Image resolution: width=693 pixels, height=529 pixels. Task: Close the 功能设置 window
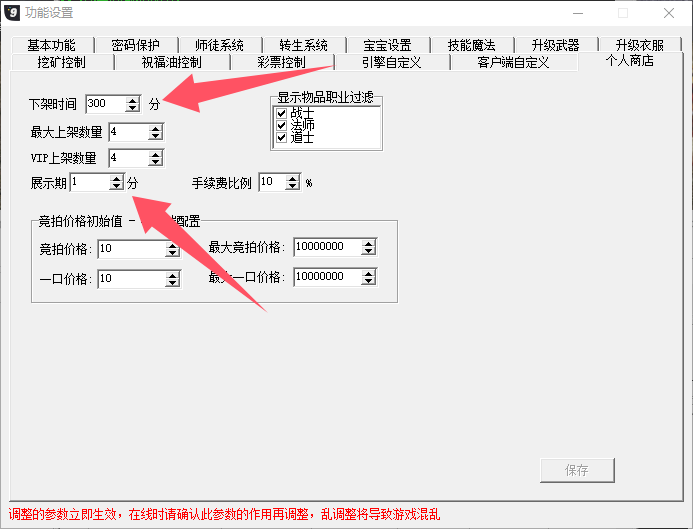point(669,13)
